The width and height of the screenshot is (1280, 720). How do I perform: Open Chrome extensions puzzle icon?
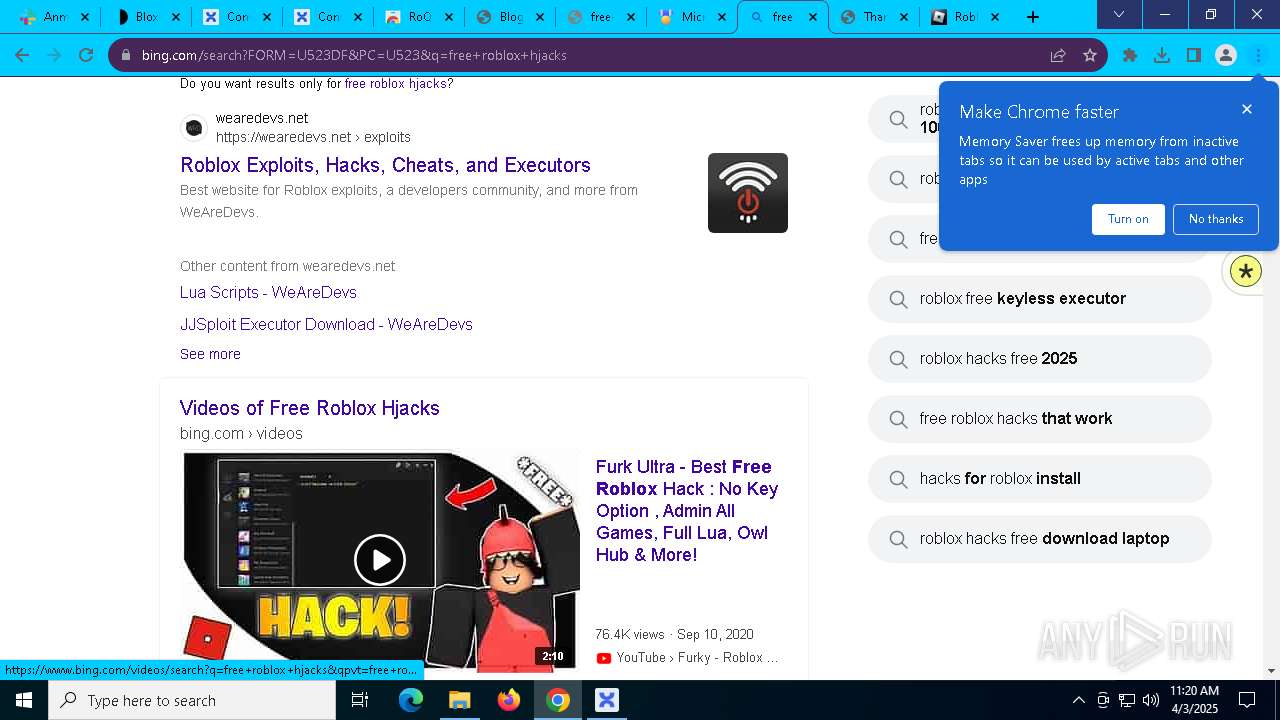point(1130,55)
